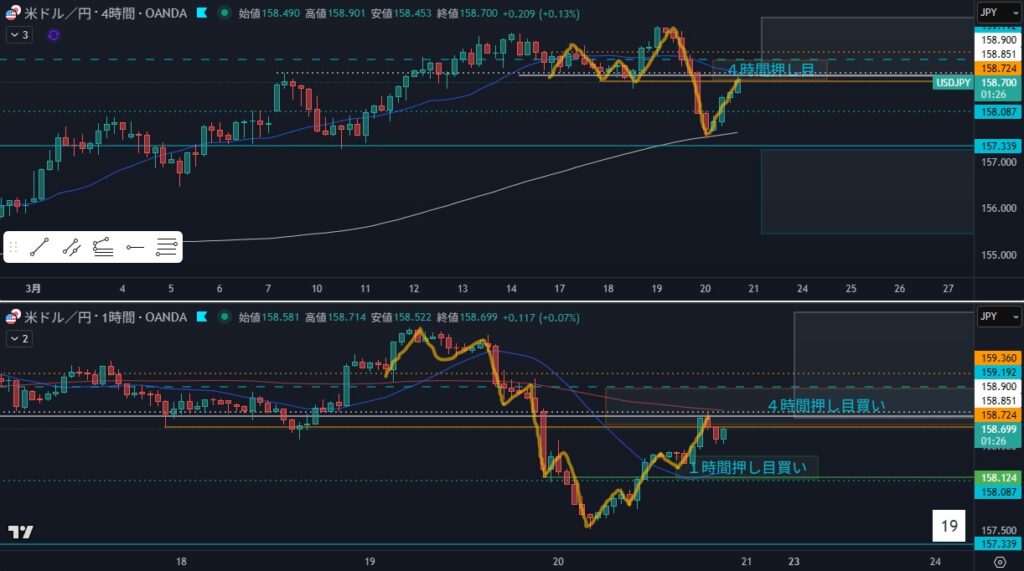Select the trend line drawing tool
The image size is (1024, 571).
coord(40,246)
